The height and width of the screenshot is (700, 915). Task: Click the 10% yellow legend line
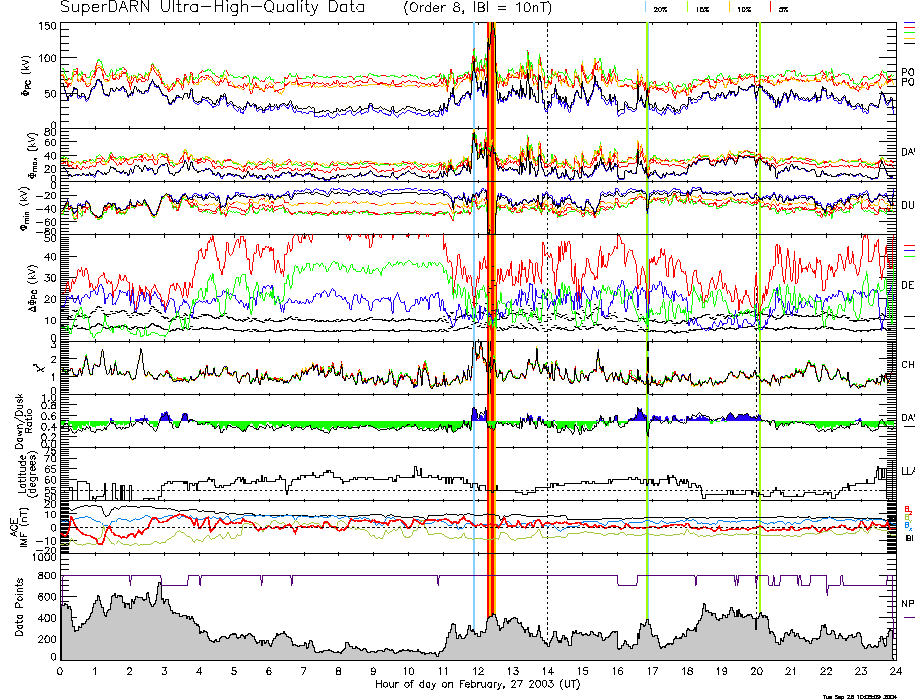tap(729, 7)
